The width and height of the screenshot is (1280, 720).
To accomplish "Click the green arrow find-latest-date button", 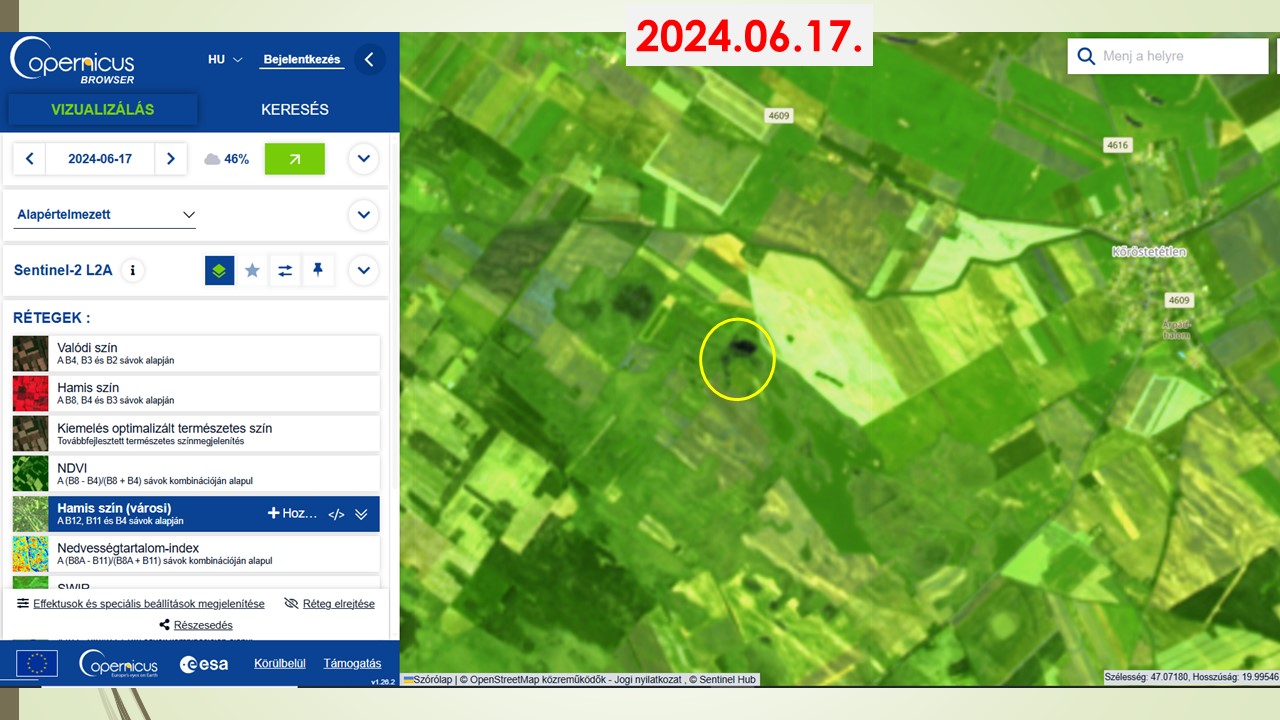I will (x=294, y=159).
